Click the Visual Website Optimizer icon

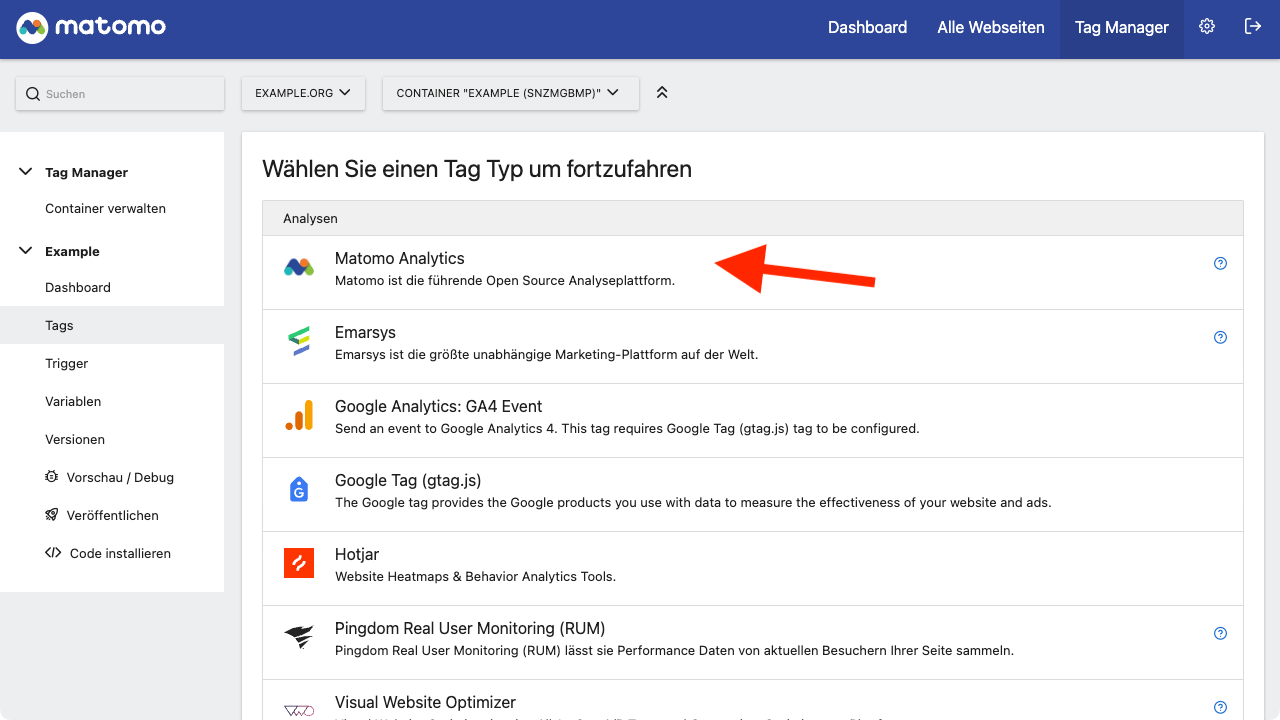click(x=299, y=710)
